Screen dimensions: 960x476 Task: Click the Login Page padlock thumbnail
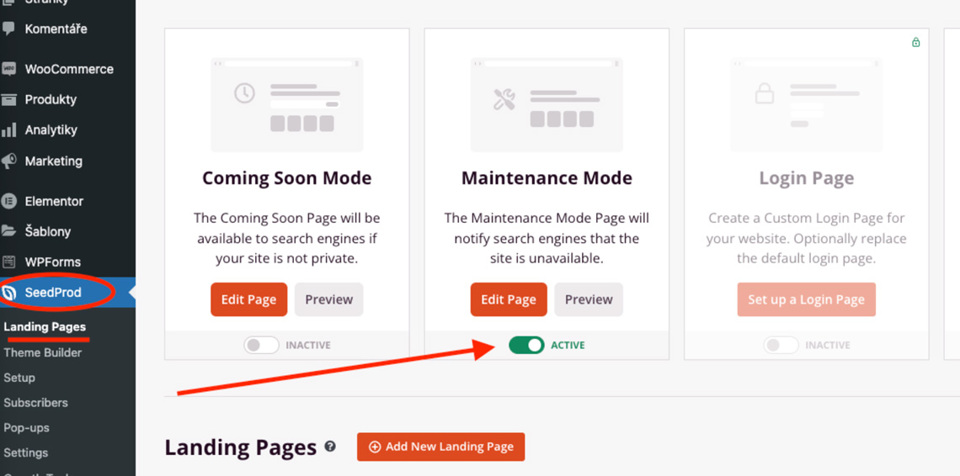pos(806,105)
